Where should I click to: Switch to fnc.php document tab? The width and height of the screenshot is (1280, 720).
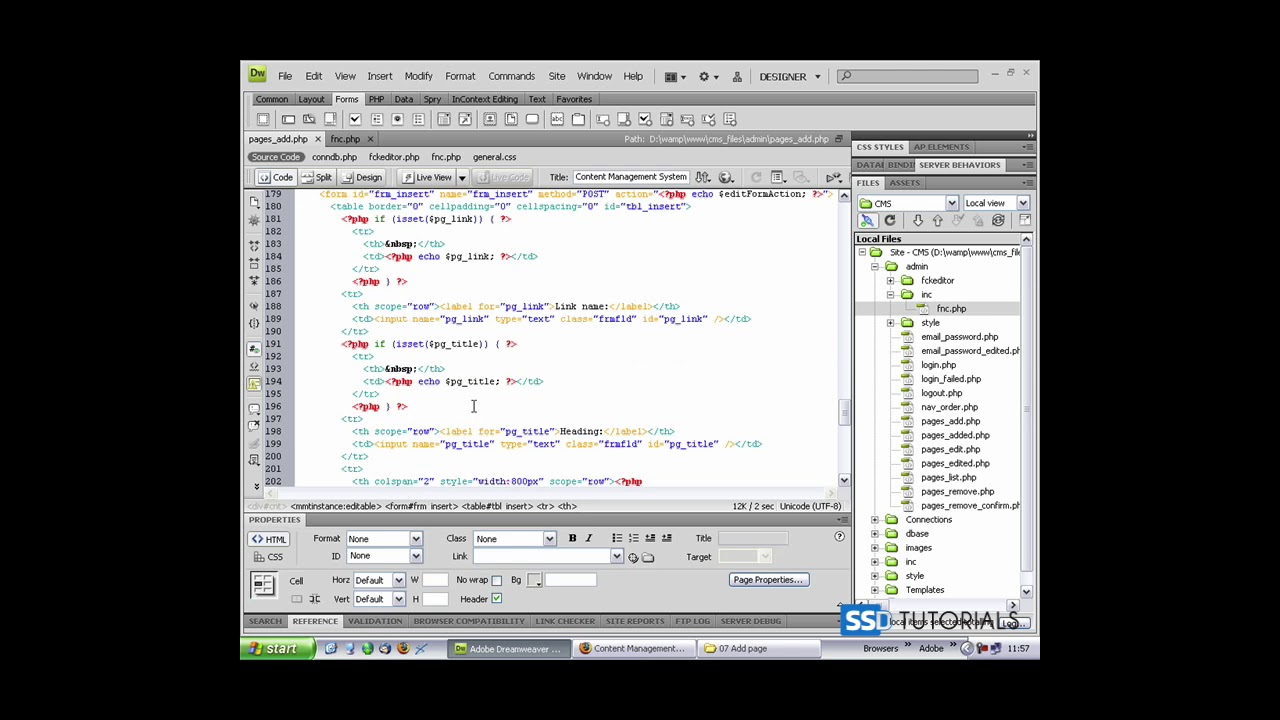[345, 139]
